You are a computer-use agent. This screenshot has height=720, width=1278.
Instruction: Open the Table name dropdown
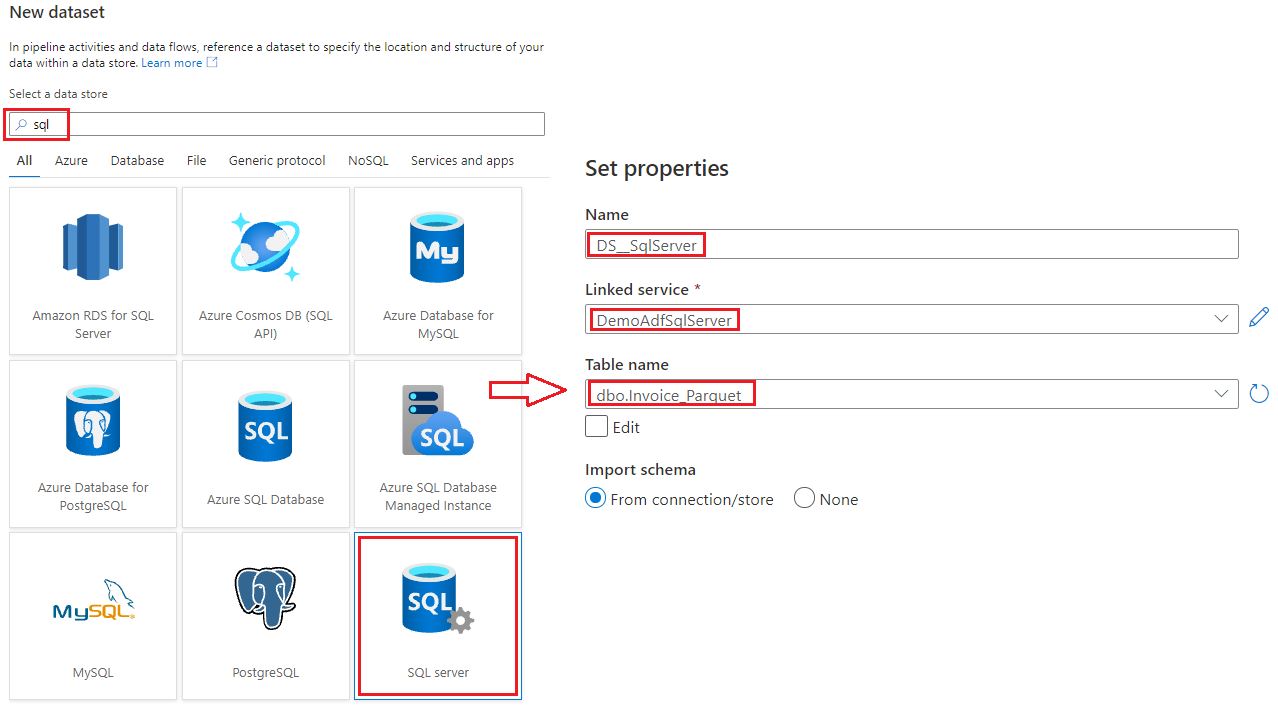pyautogui.click(x=1221, y=393)
